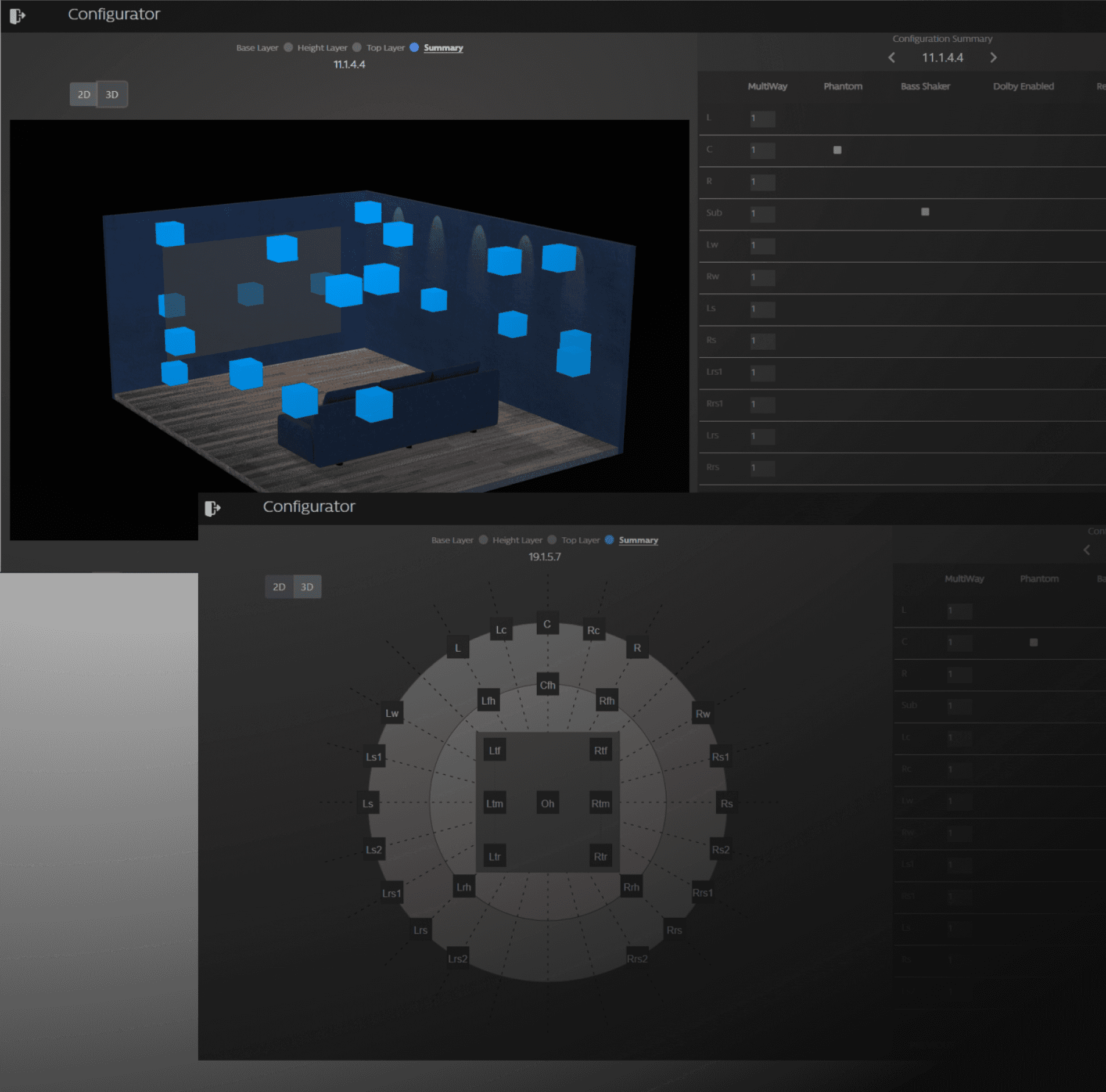Select the Ls surround speaker in diagram
The height and width of the screenshot is (1092, 1106).
click(x=368, y=803)
